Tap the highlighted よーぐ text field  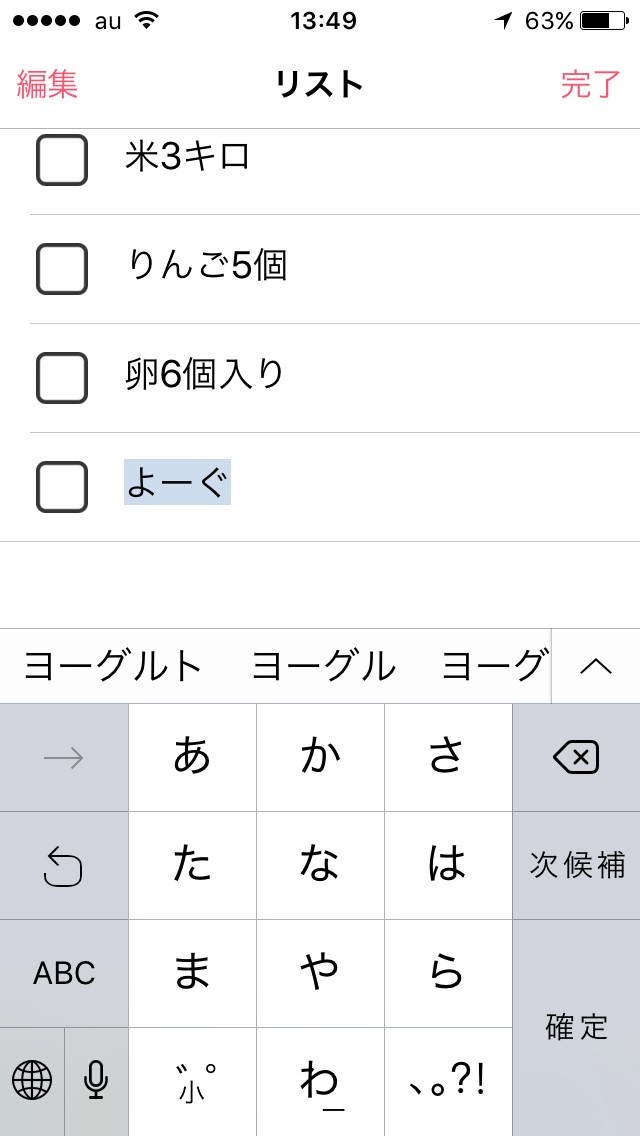[178, 483]
